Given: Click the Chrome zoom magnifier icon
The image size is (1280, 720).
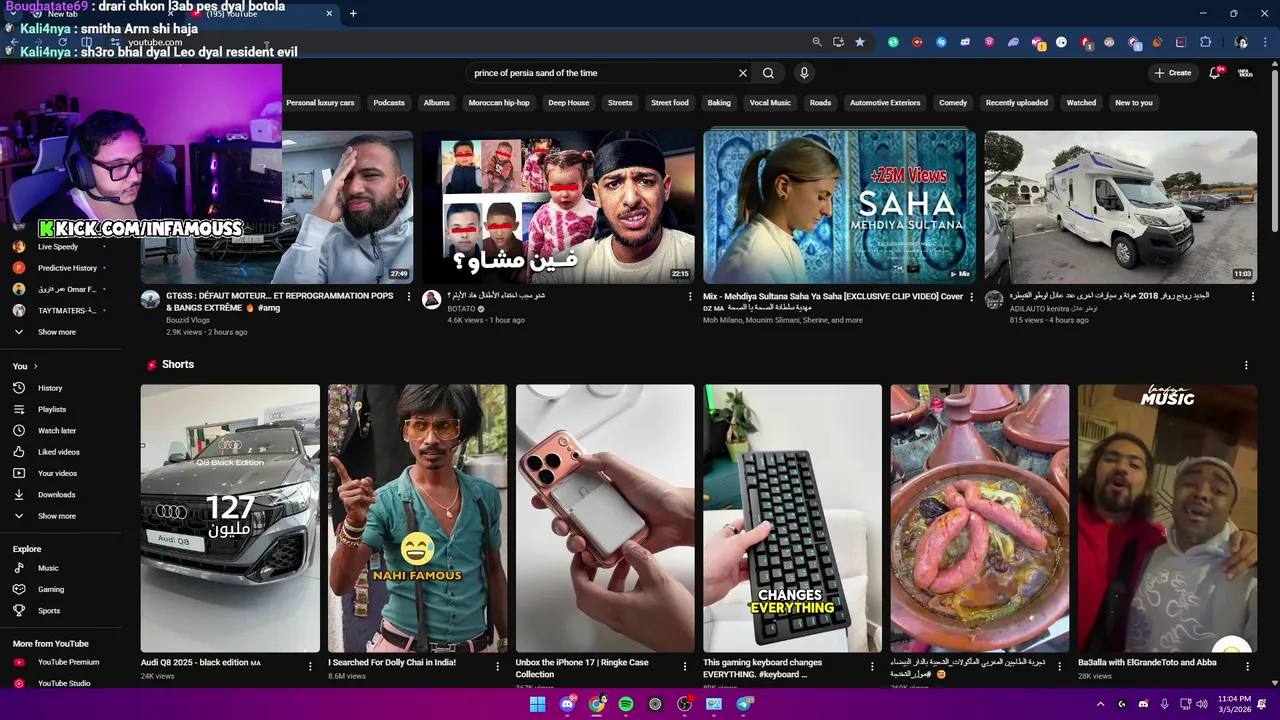Looking at the screenshot, I should [817, 42].
